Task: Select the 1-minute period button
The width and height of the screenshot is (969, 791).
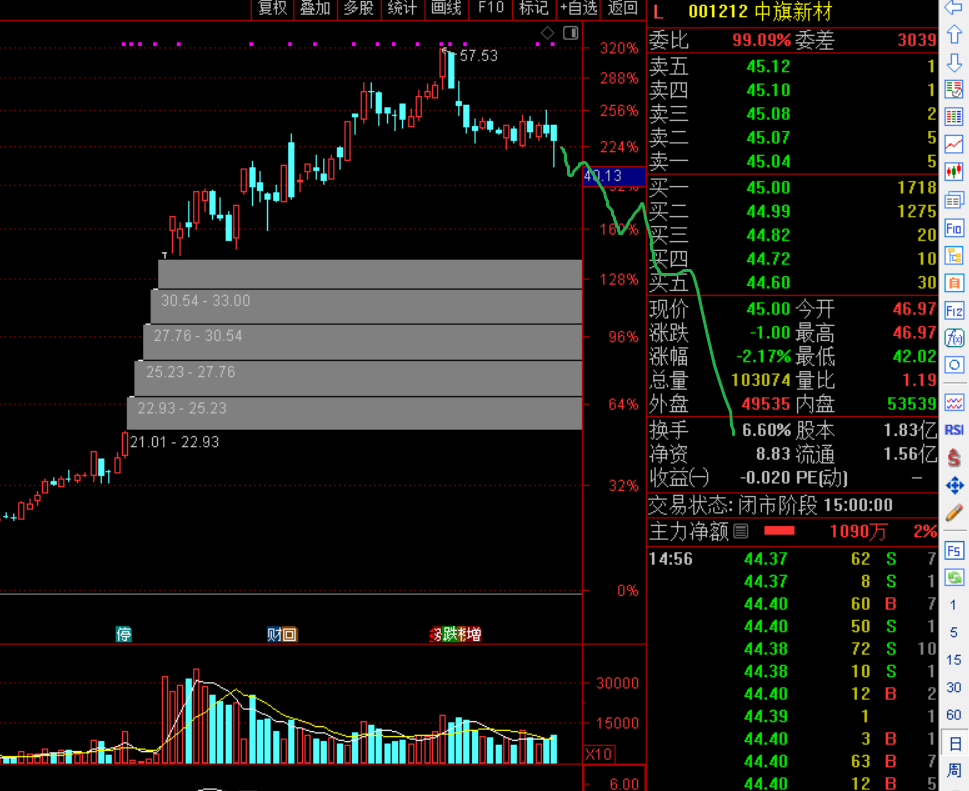Action: pyautogui.click(x=953, y=605)
